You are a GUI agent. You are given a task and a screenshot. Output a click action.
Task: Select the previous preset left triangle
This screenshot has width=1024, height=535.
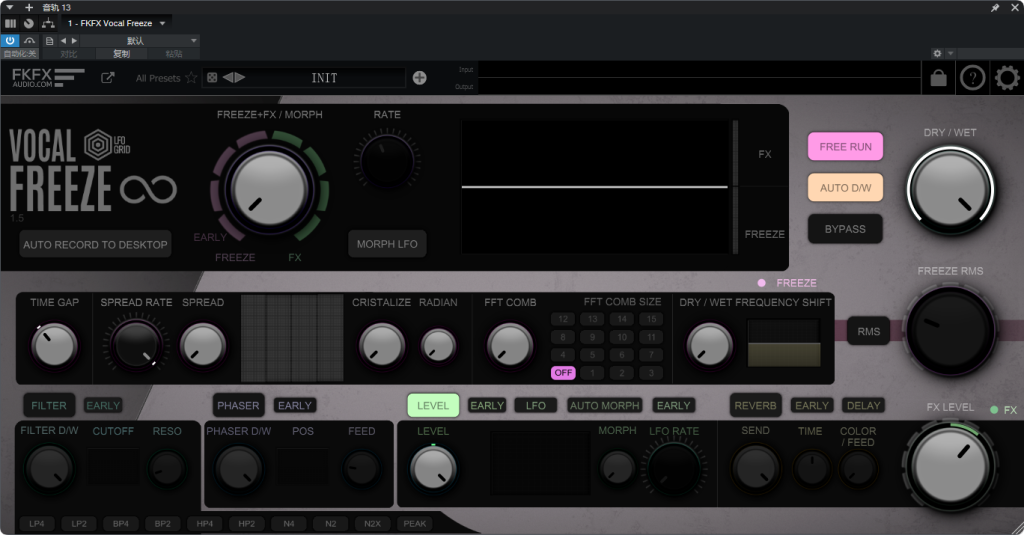coord(228,78)
